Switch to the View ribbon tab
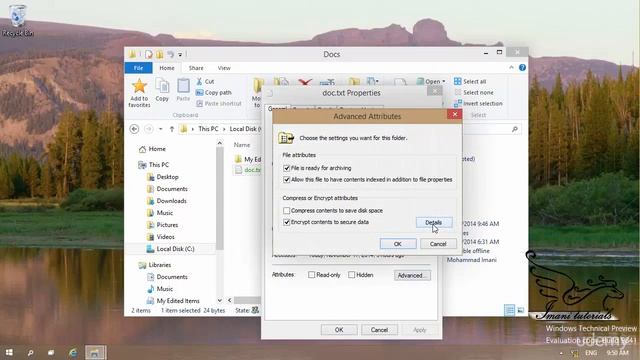Viewport: 640px width, 360px height. coord(224,68)
